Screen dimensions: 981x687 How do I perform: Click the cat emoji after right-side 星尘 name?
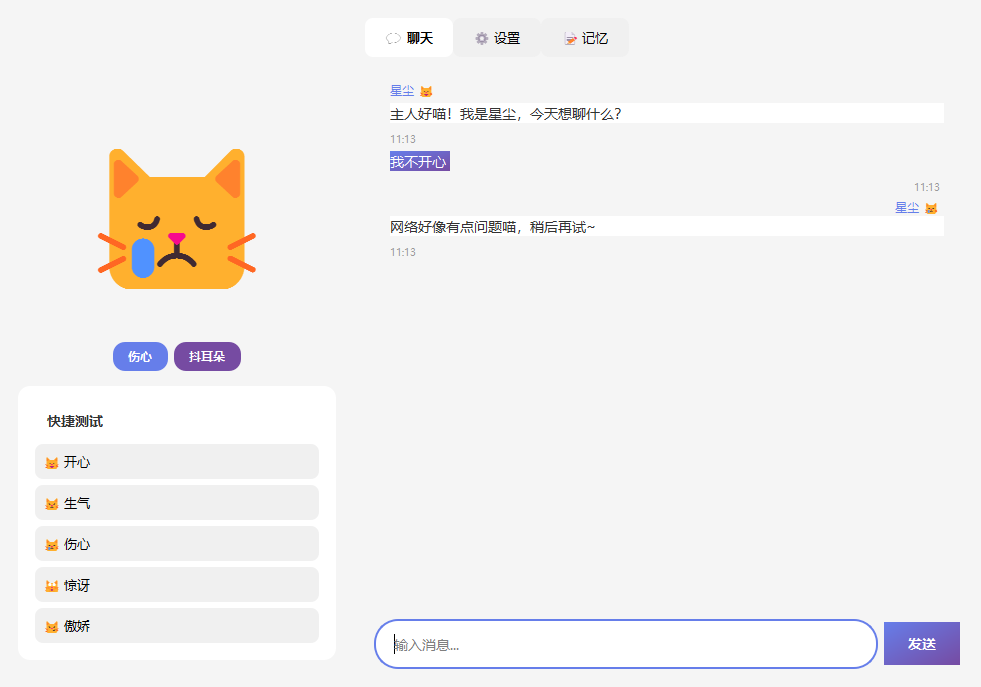coord(931,208)
